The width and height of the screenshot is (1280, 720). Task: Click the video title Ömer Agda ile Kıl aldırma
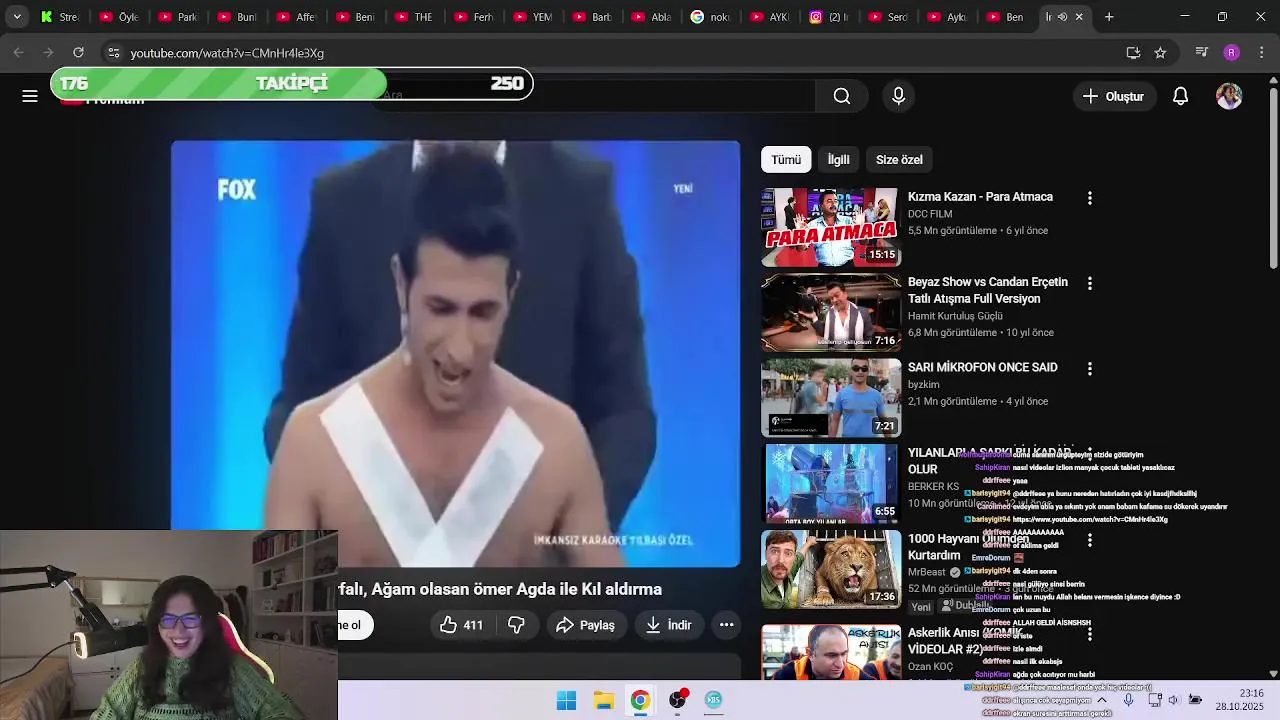pos(500,589)
